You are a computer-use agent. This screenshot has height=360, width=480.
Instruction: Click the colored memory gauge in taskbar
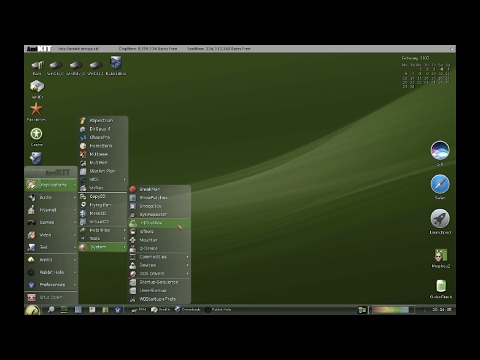coord(393,310)
